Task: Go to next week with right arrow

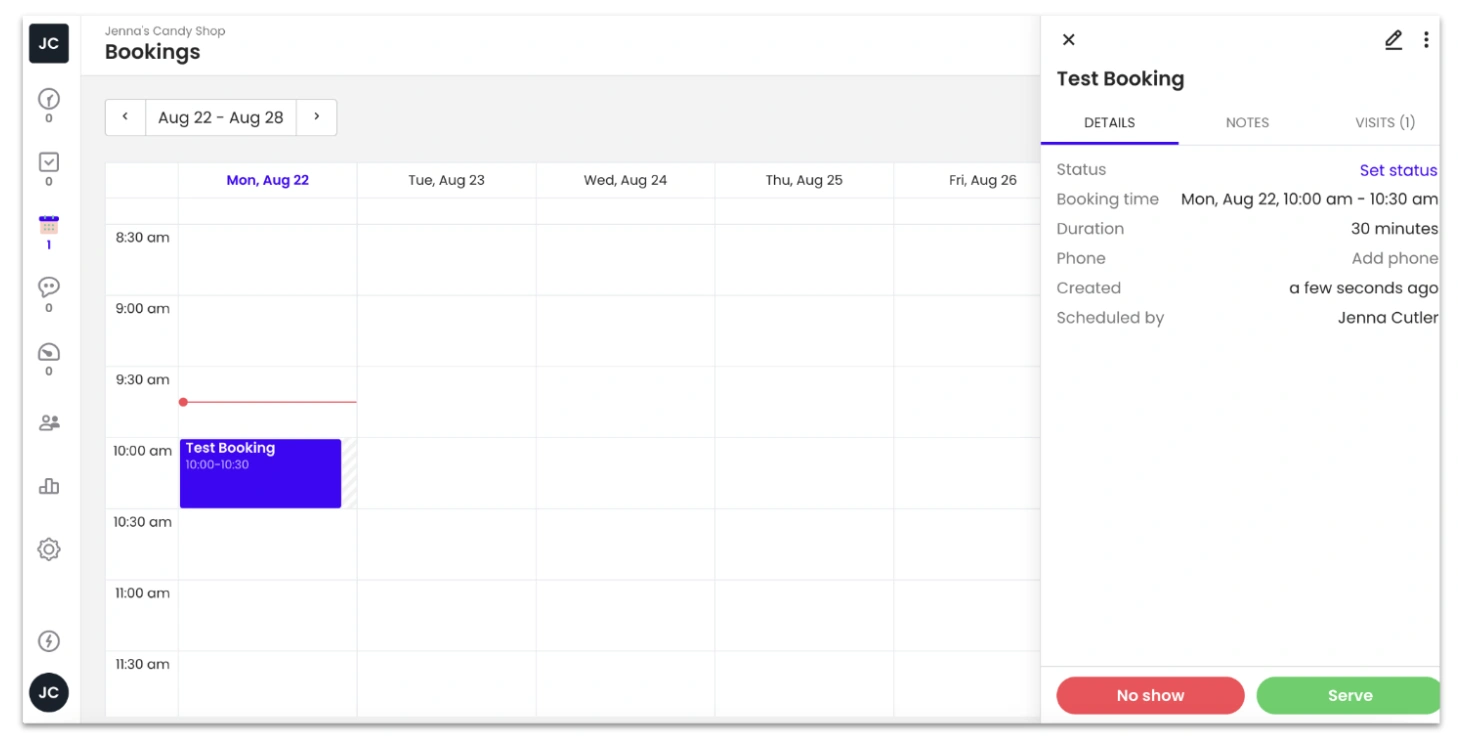Action: (316, 117)
